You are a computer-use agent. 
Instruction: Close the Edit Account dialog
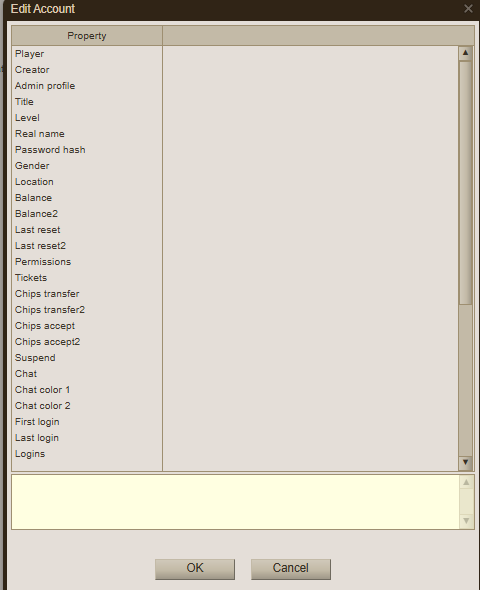click(468, 8)
